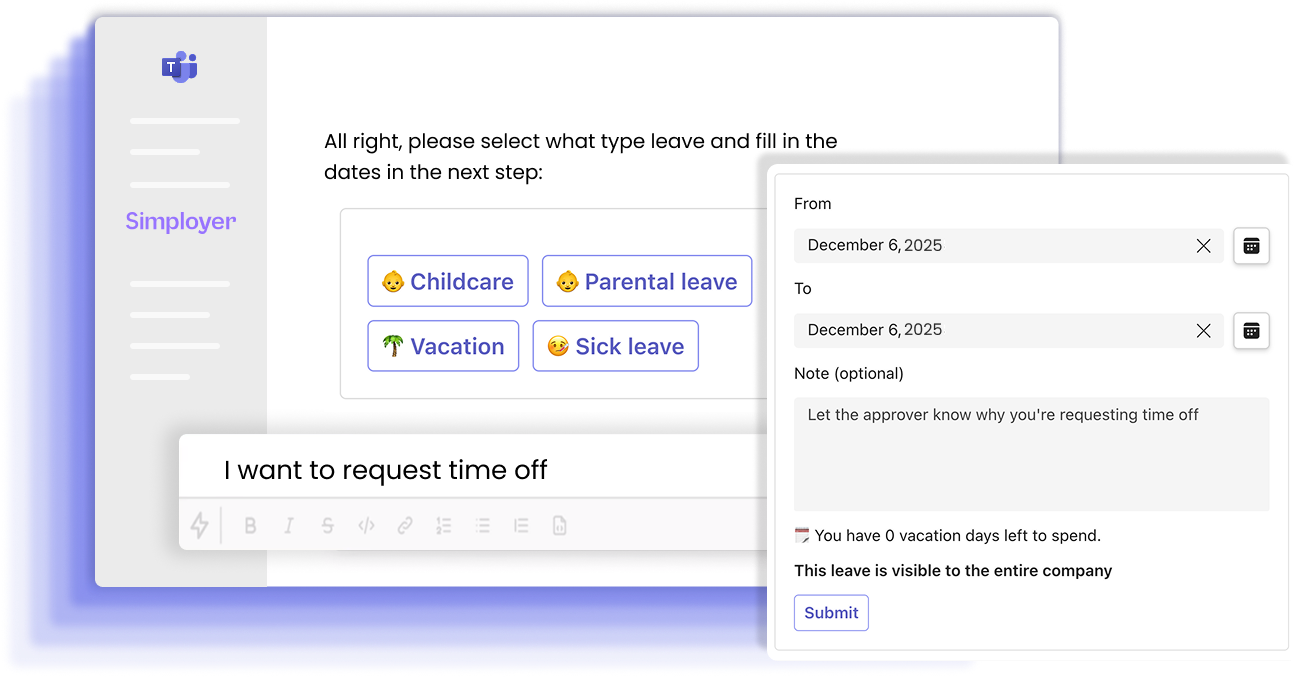The width and height of the screenshot is (1298, 677).
Task: Click the lightning bolt shortcuts icon
Action: (199, 525)
